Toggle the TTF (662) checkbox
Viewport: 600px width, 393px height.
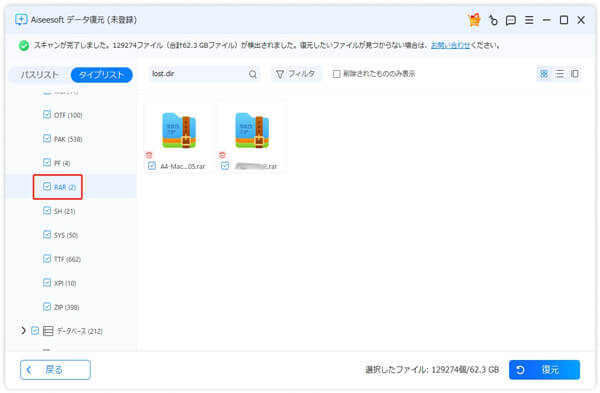[47, 258]
